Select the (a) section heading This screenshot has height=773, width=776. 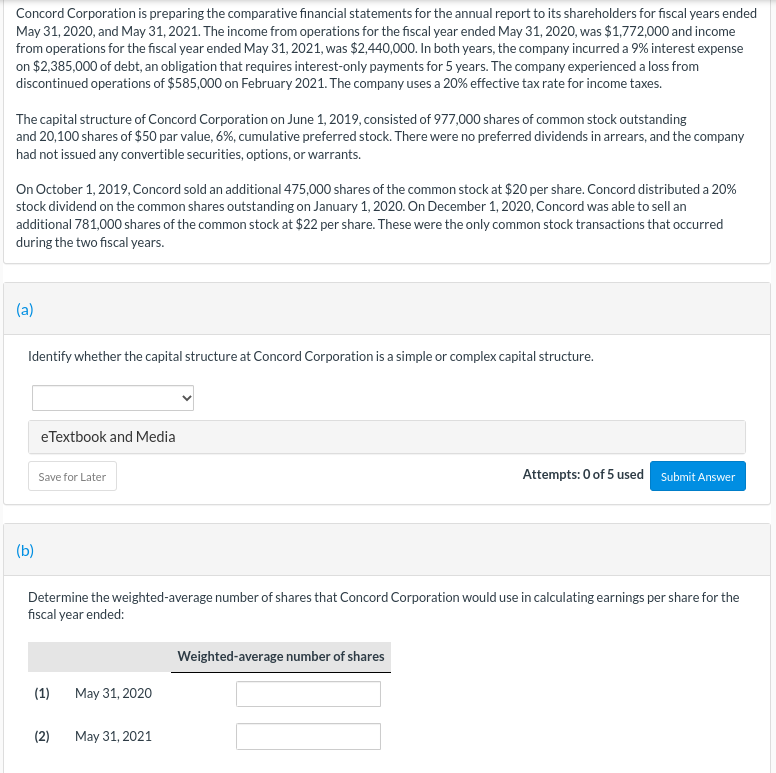25,309
